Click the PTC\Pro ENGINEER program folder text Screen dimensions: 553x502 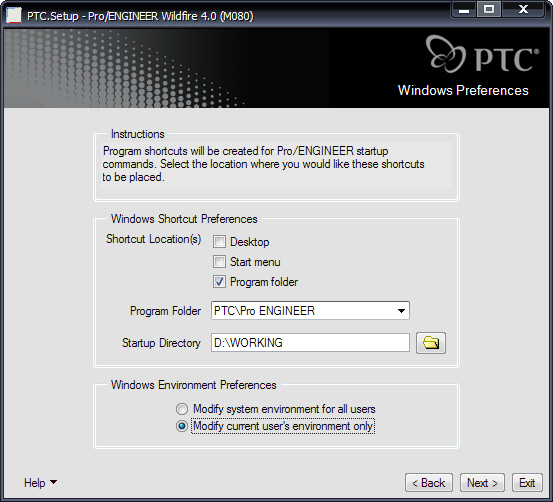coord(264,311)
